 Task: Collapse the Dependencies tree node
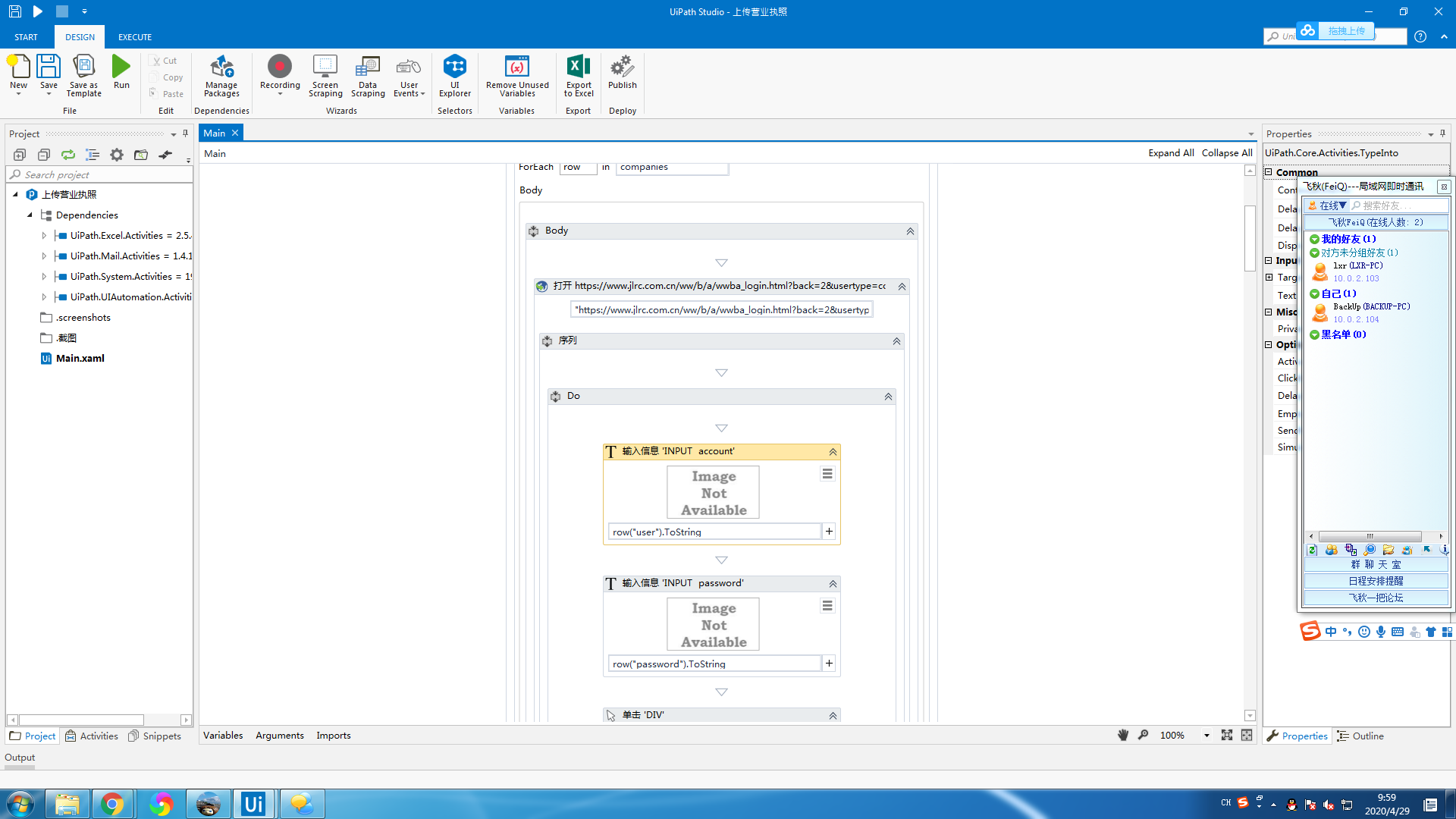pos(30,215)
